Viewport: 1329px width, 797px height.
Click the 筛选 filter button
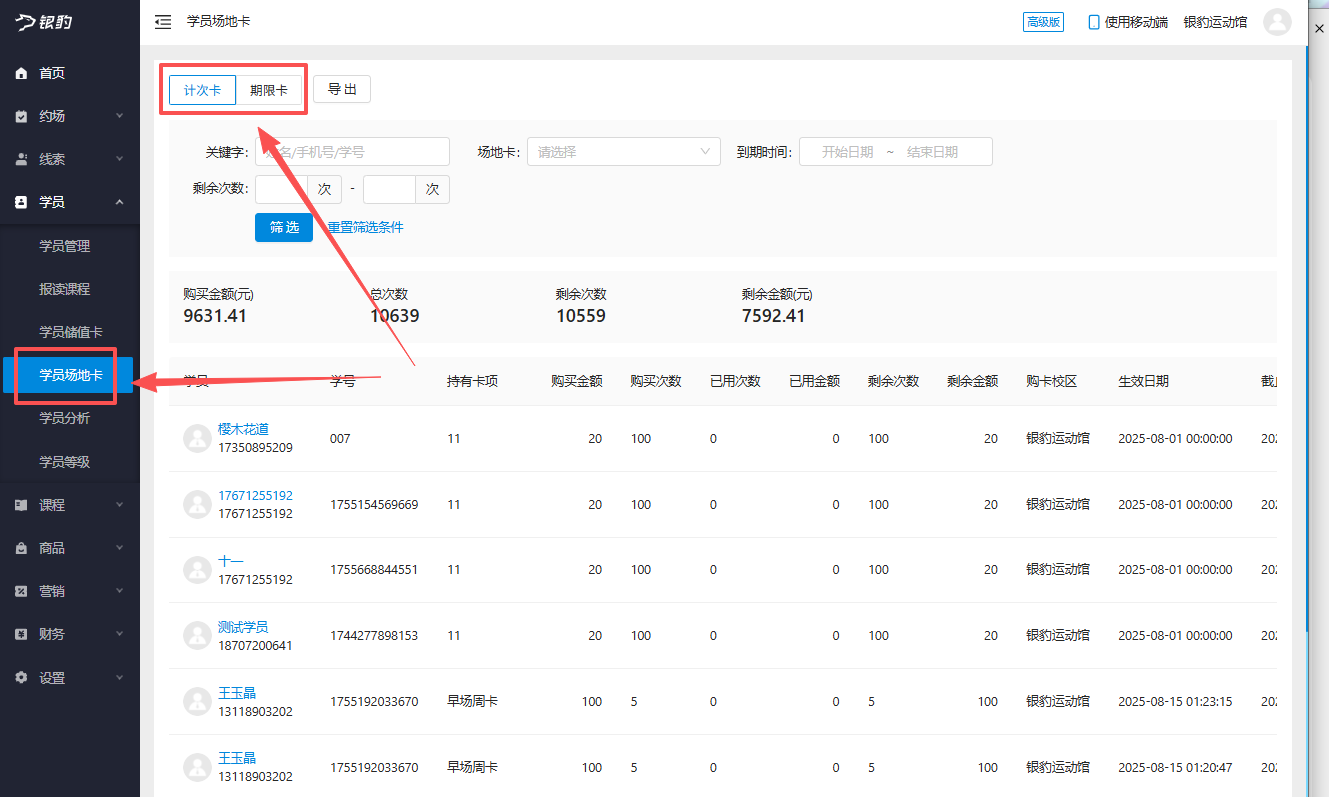284,227
